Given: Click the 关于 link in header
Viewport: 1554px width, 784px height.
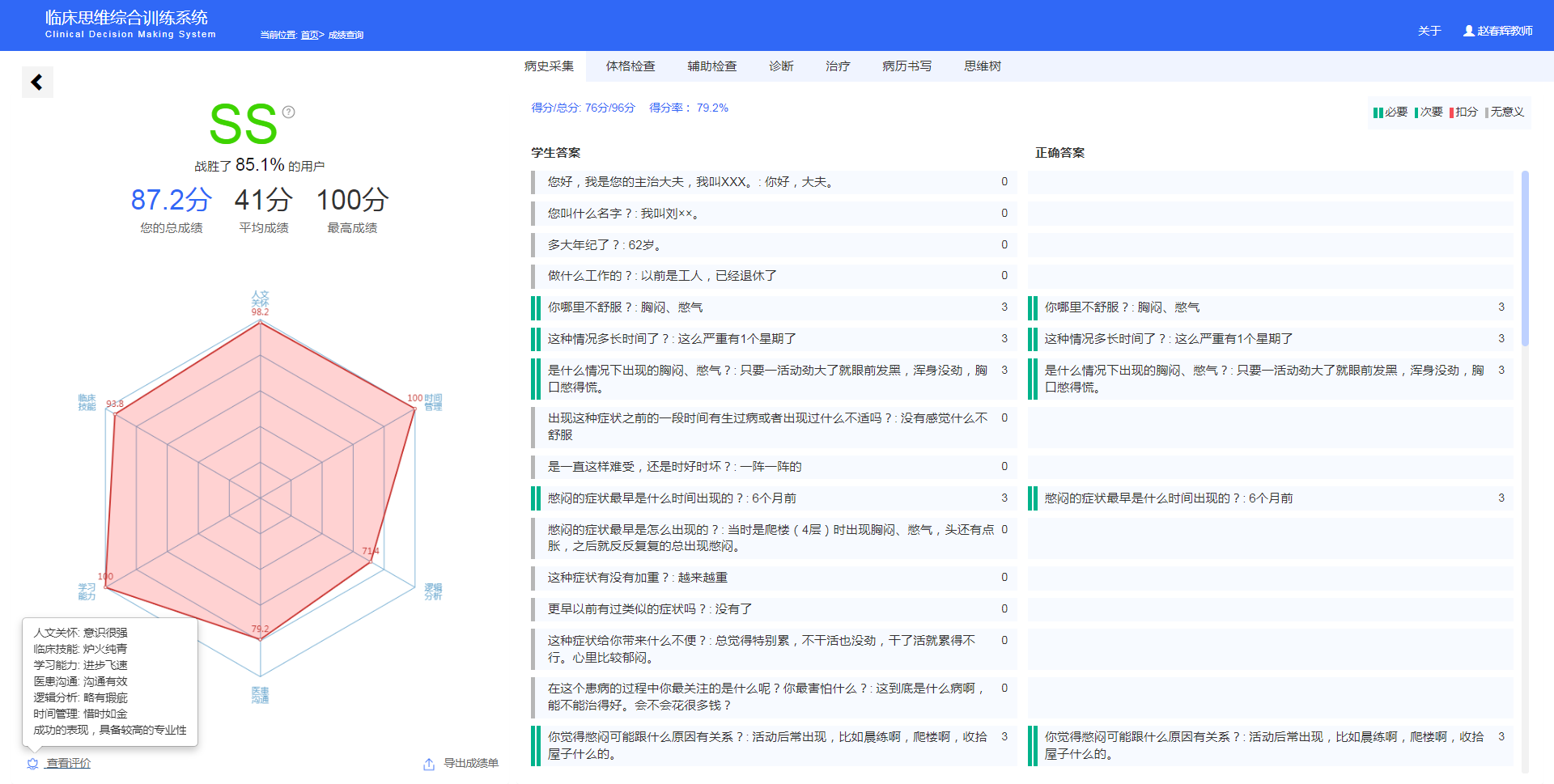Looking at the screenshot, I should pyautogui.click(x=1429, y=31).
